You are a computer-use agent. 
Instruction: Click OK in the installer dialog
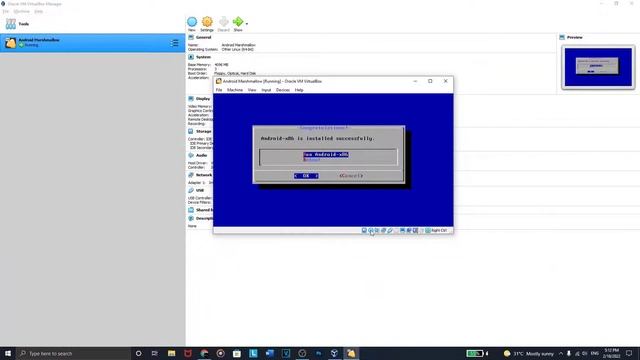pos(306,176)
